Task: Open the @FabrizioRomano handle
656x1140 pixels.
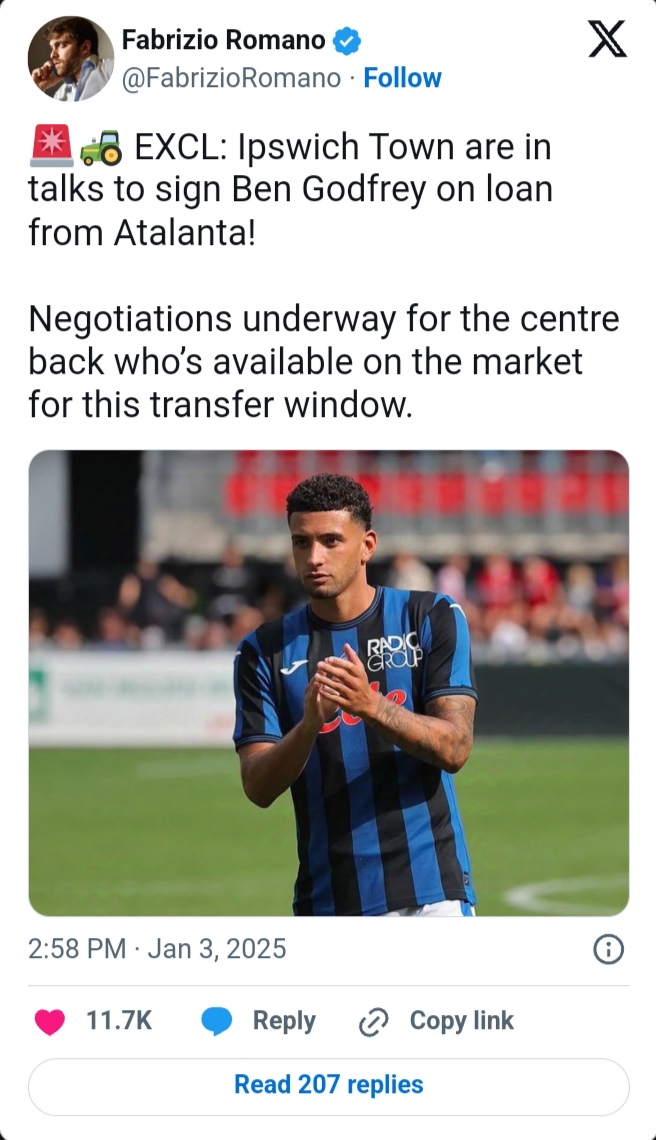Action: (231, 78)
